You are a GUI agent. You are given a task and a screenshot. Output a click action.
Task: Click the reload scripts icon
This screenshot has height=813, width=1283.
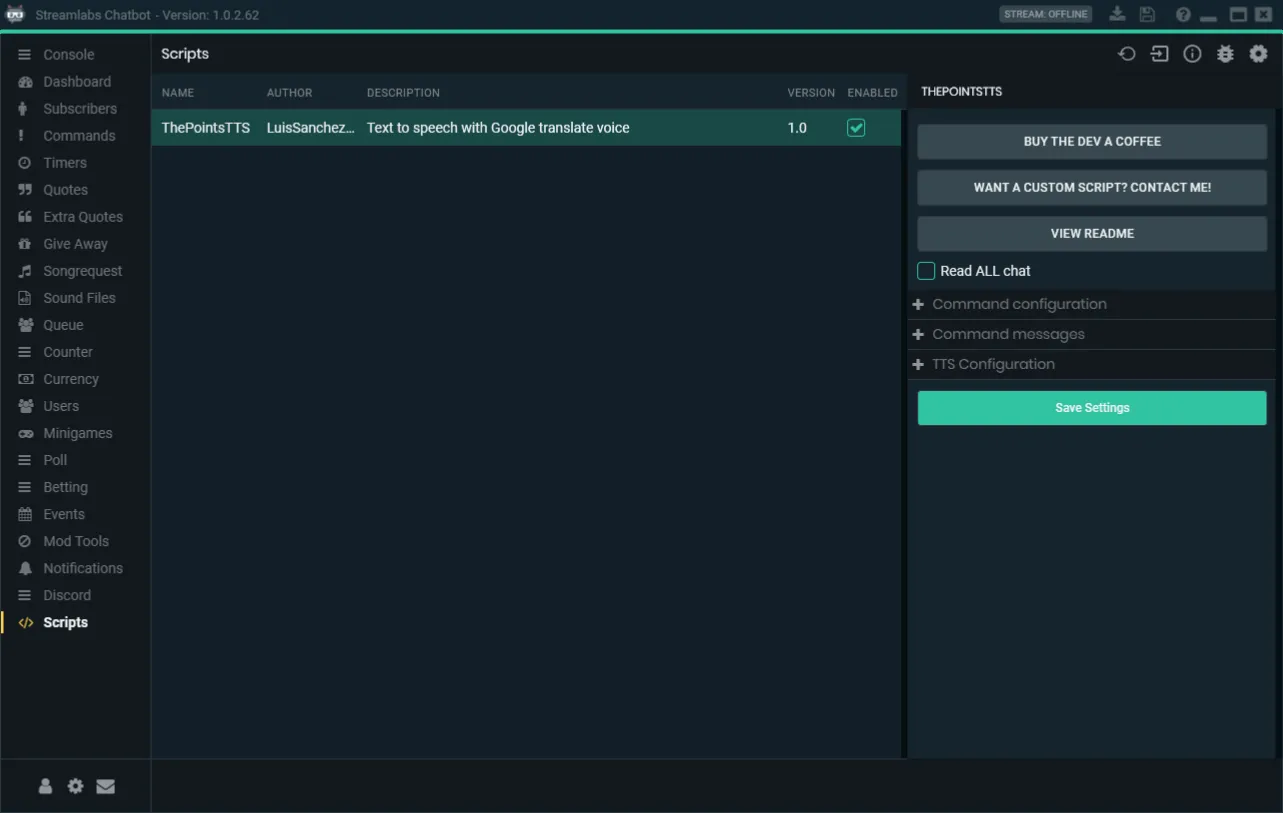1127,54
